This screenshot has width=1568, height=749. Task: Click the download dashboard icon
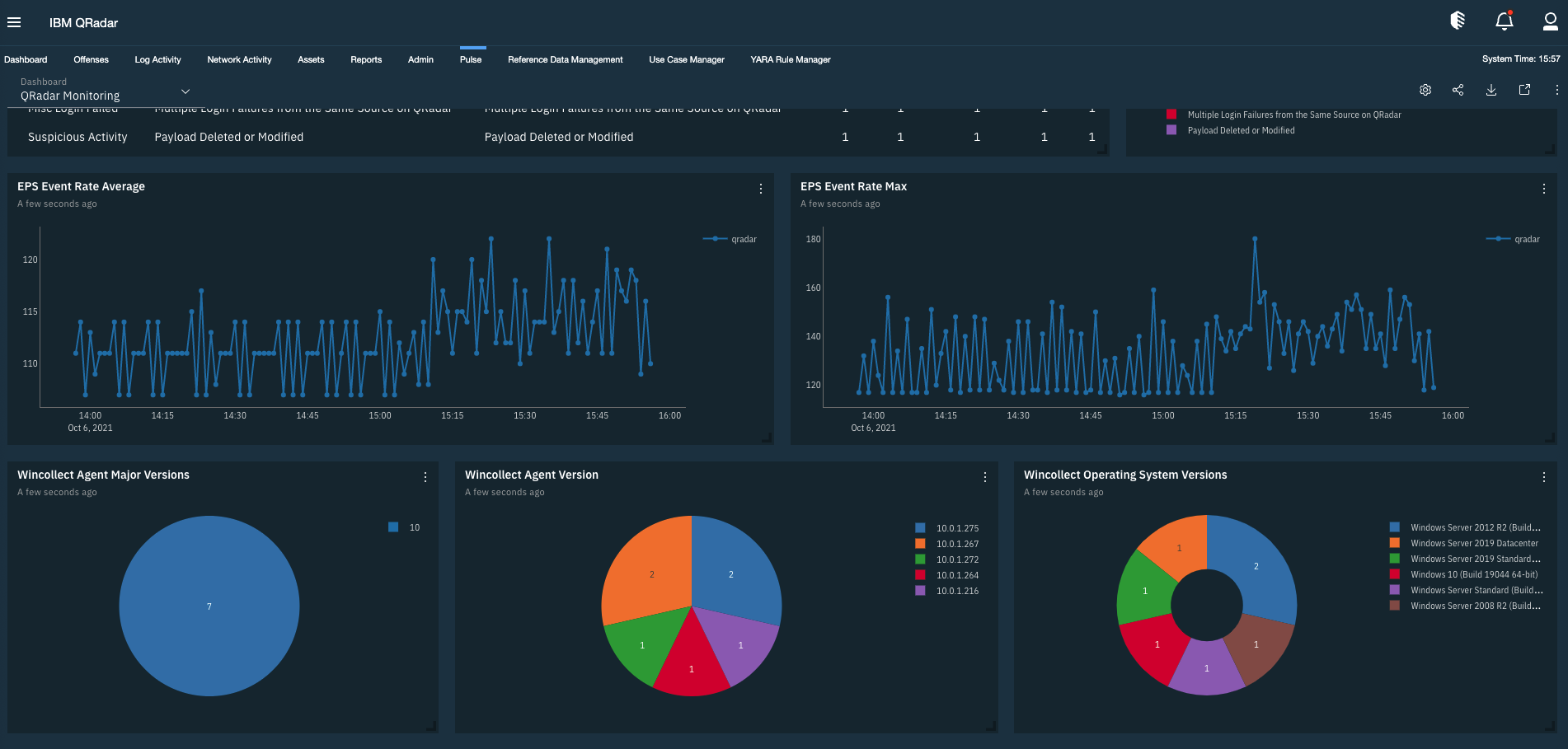(1491, 89)
